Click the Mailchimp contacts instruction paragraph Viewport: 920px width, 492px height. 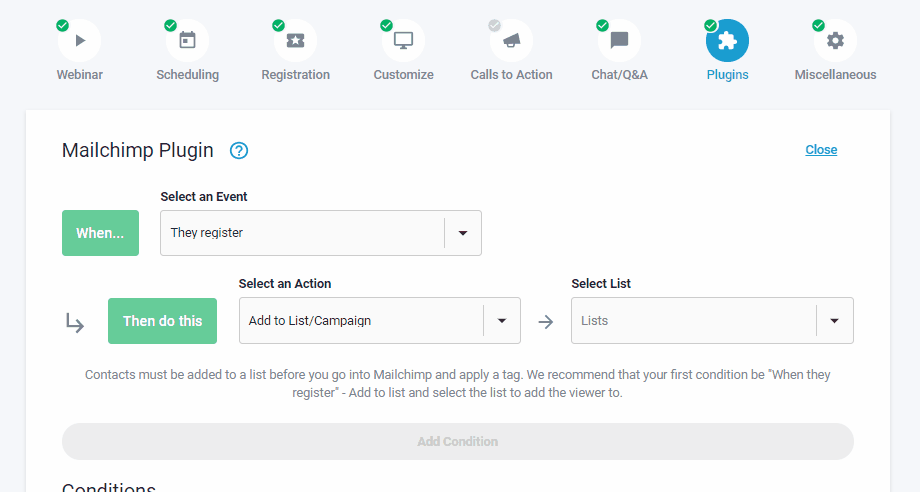(x=458, y=384)
